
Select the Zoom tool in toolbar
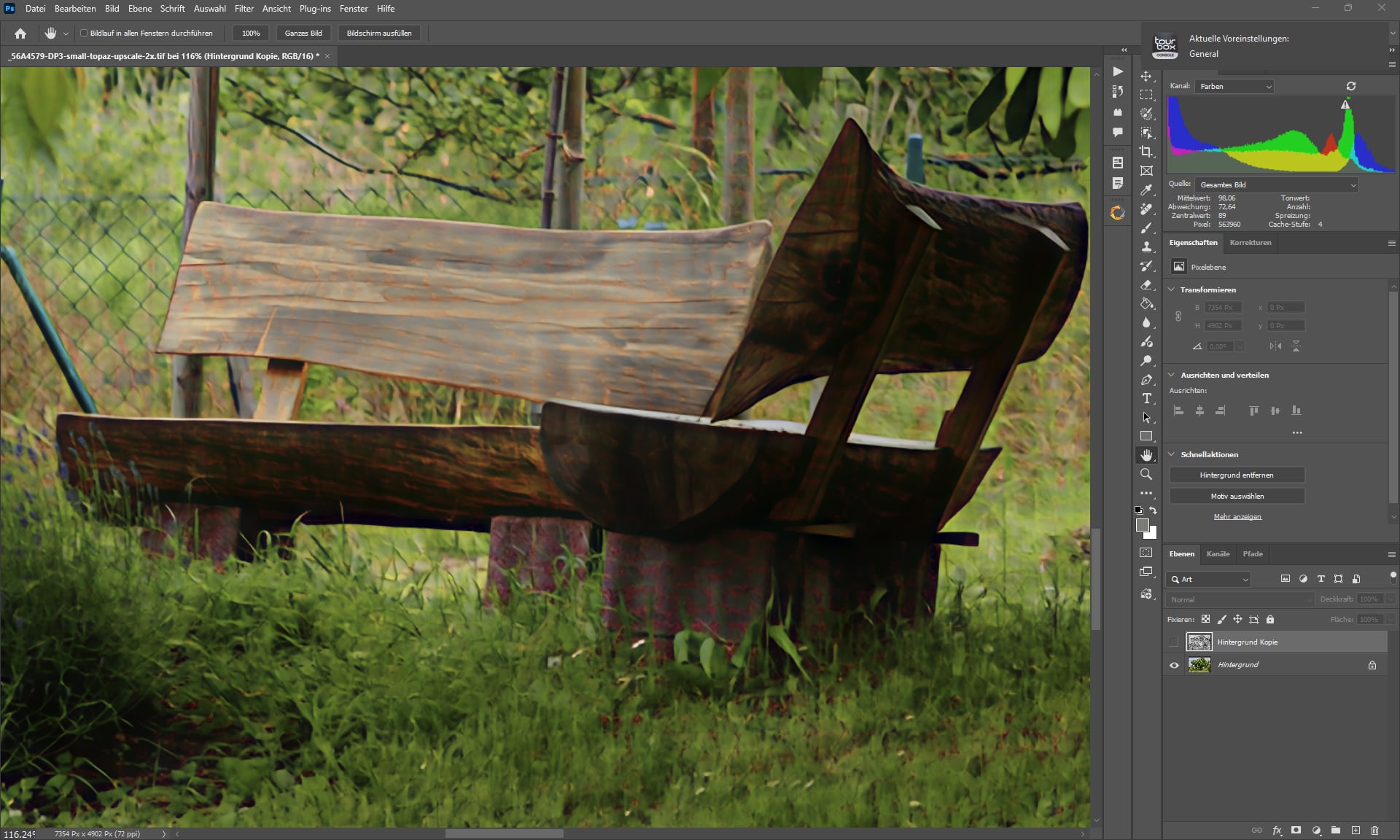pyautogui.click(x=1146, y=474)
